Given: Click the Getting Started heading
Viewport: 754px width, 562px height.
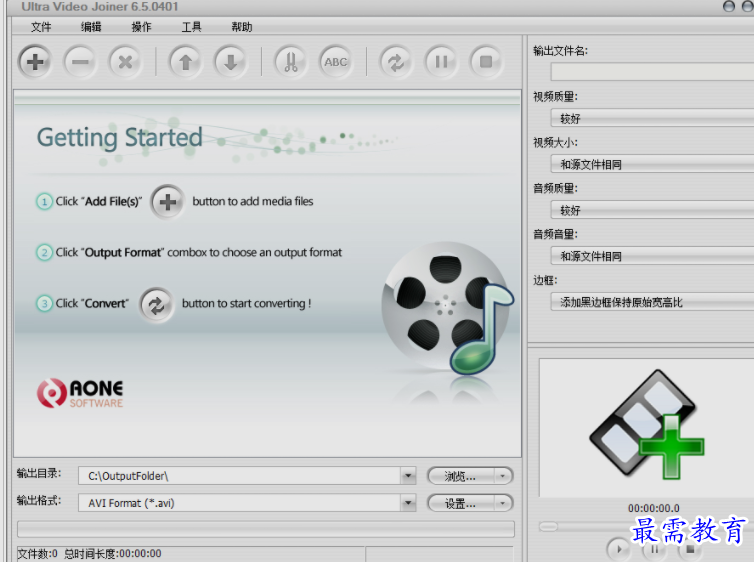Looking at the screenshot, I should [x=120, y=138].
